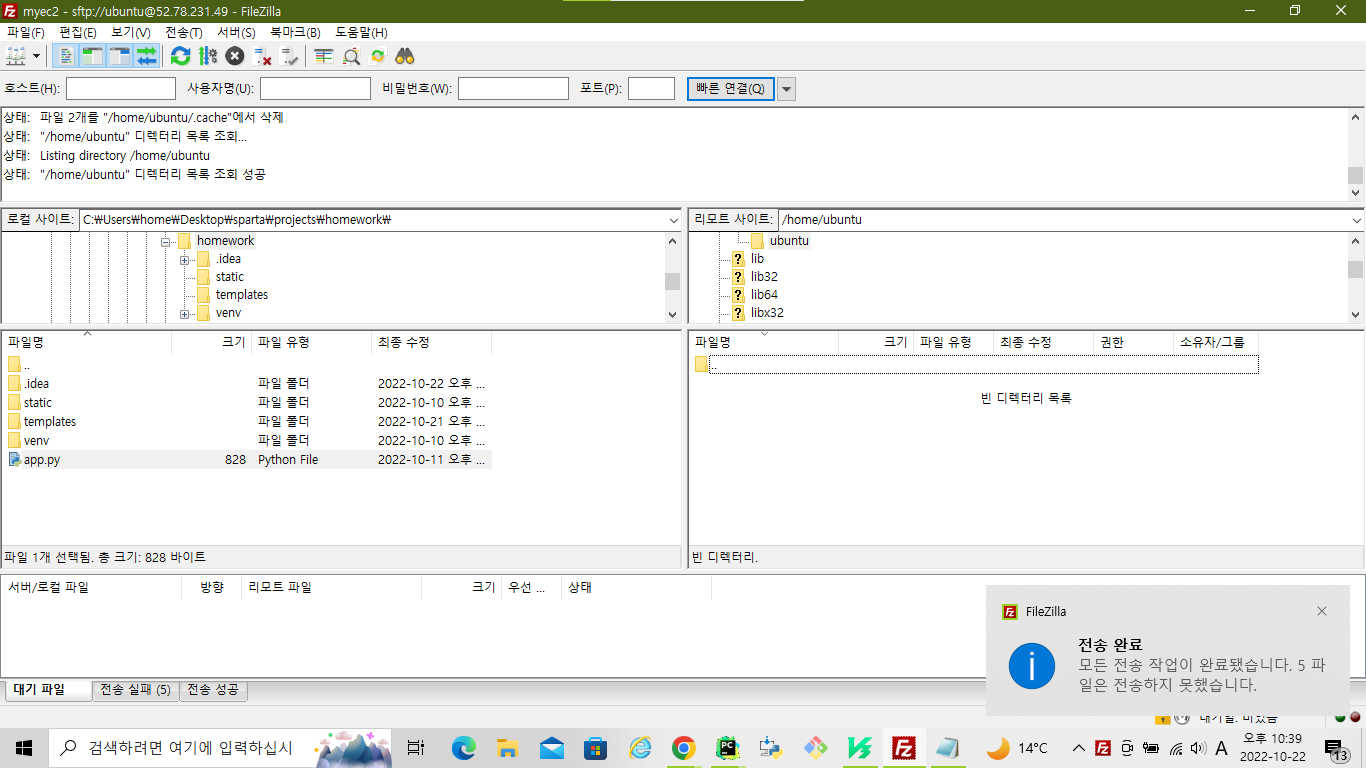Toggle processing of the transfer queue
1366x768 pixels.
[x=207, y=56]
